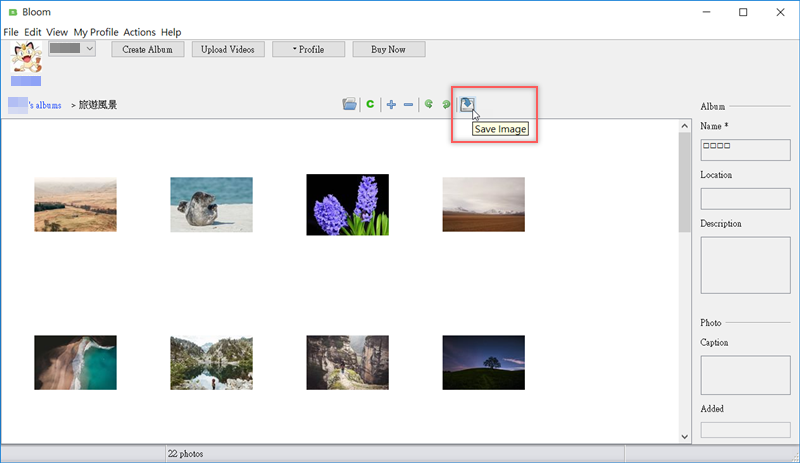Expand the account dropdown beside the avatar

[x=90, y=48]
